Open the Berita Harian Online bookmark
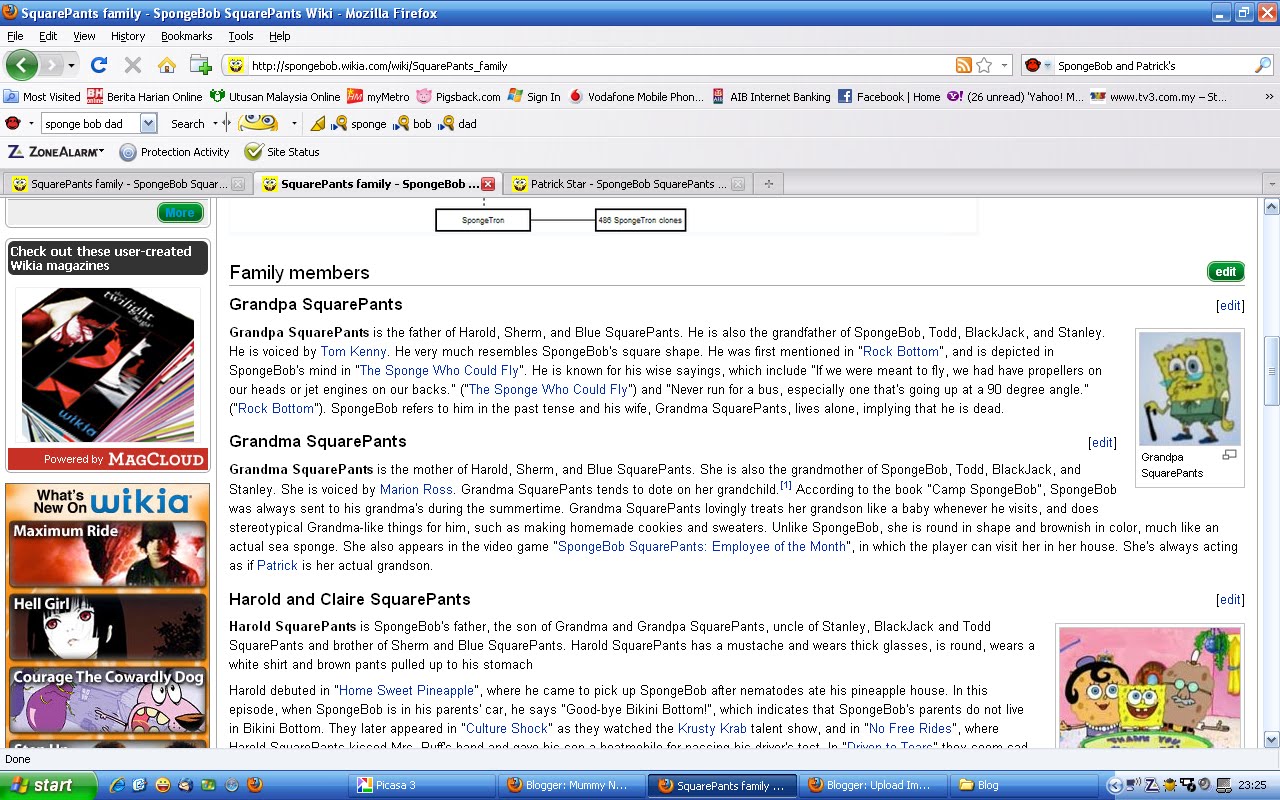The height and width of the screenshot is (800, 1280). click(x=145, y=97)
